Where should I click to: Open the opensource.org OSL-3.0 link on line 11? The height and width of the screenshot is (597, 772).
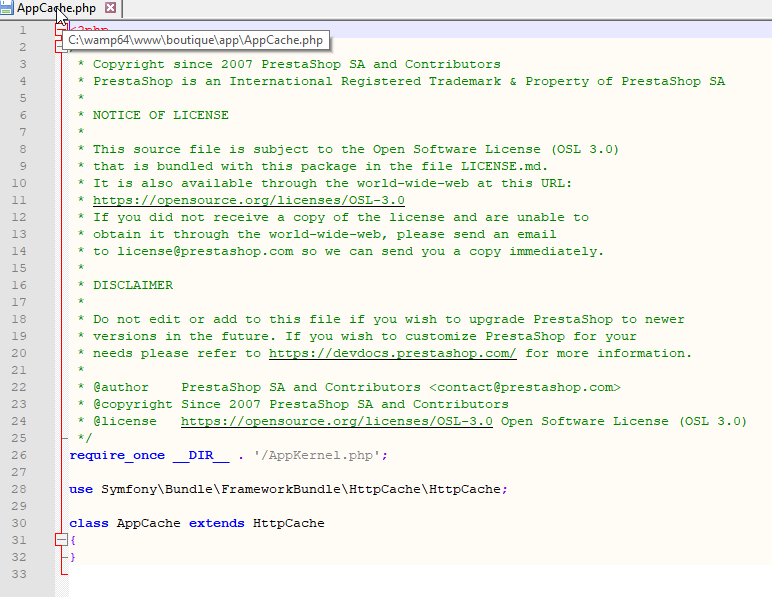click(249, 200)
